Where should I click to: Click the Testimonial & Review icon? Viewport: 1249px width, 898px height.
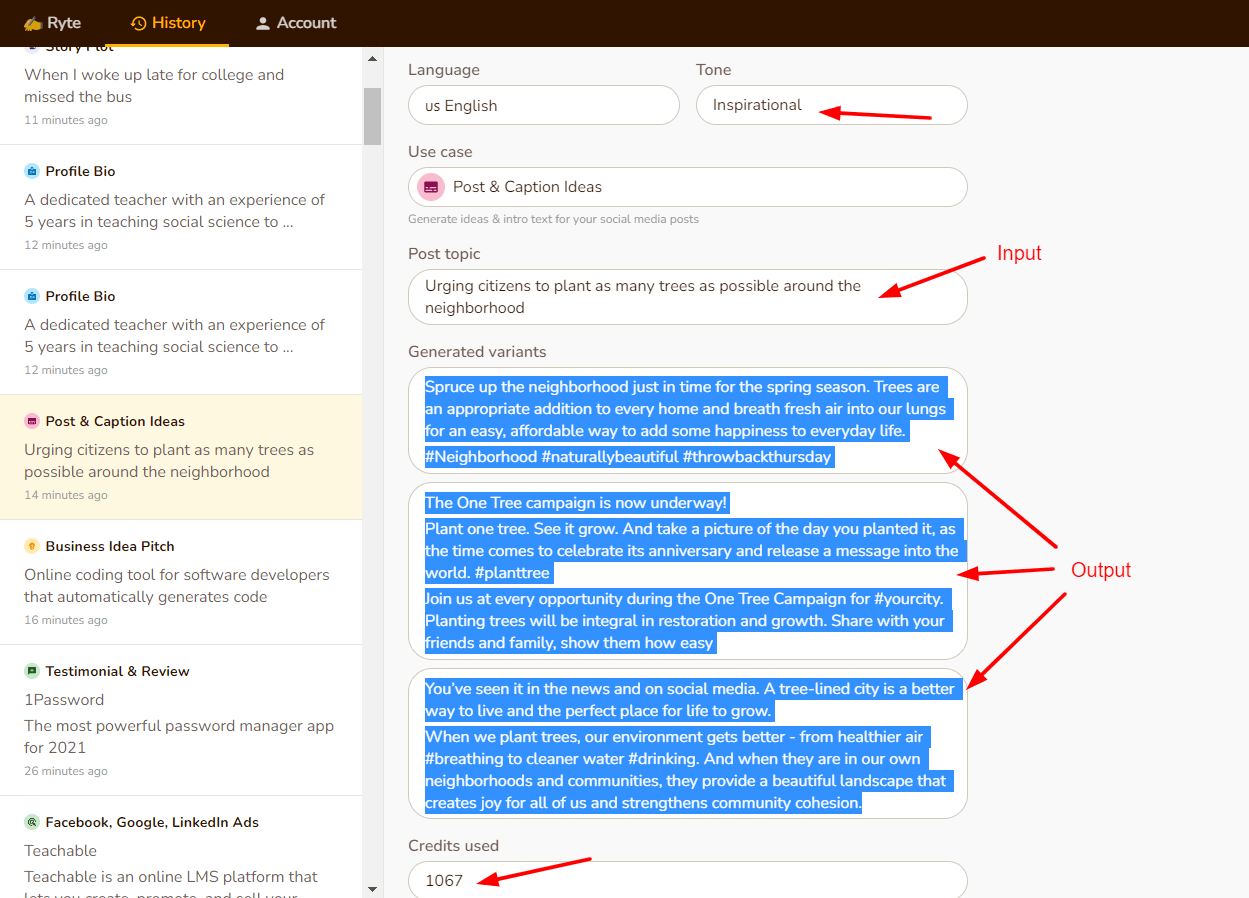click(32, 671)
